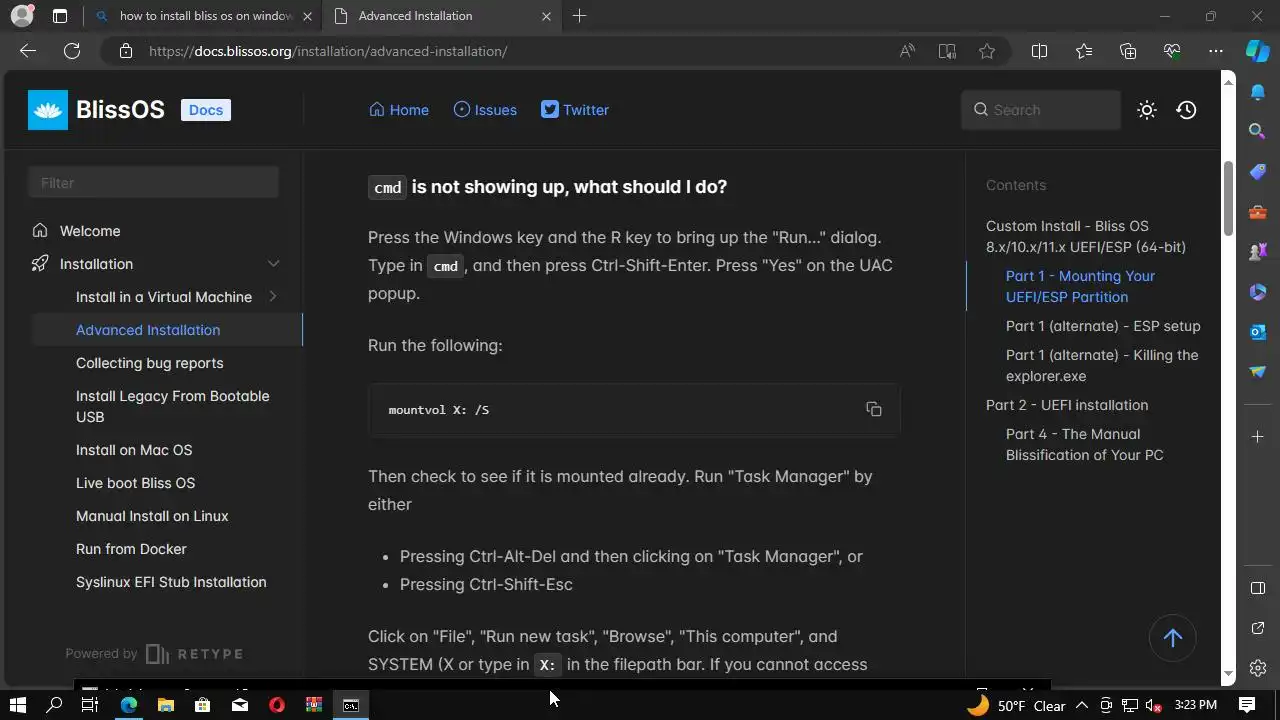Copy the mountvol command code block
Image resolution: width=1280 pixels, height=720 pixels.
click(x=873, y=409)
